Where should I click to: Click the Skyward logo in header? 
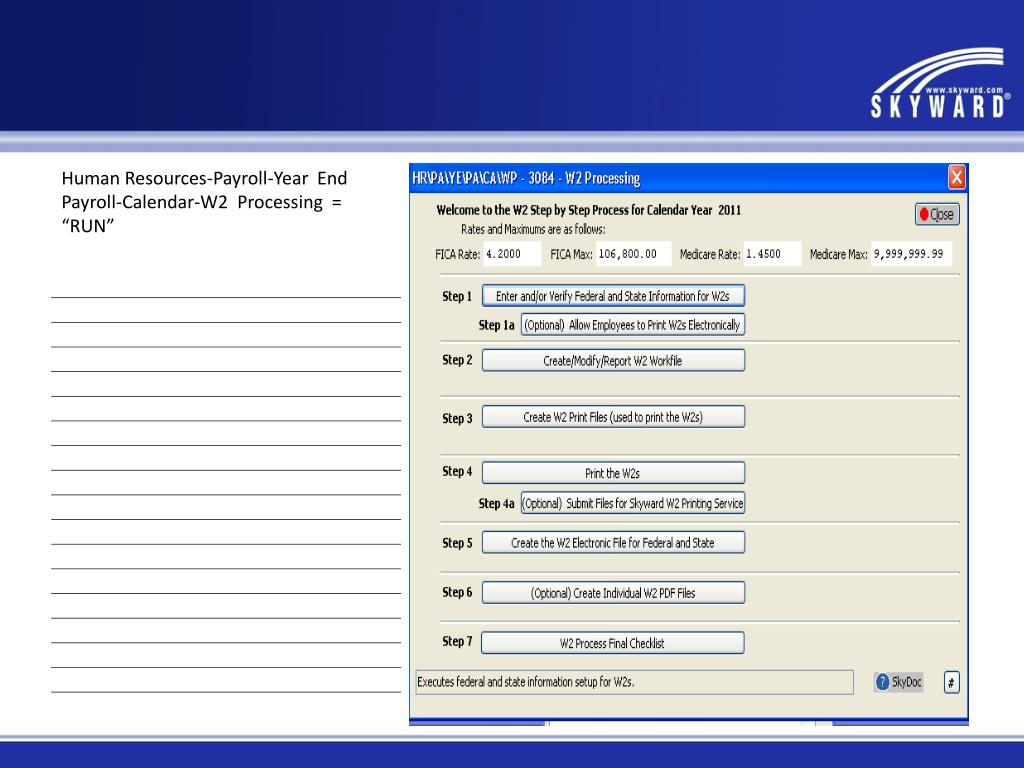point(940,83)
